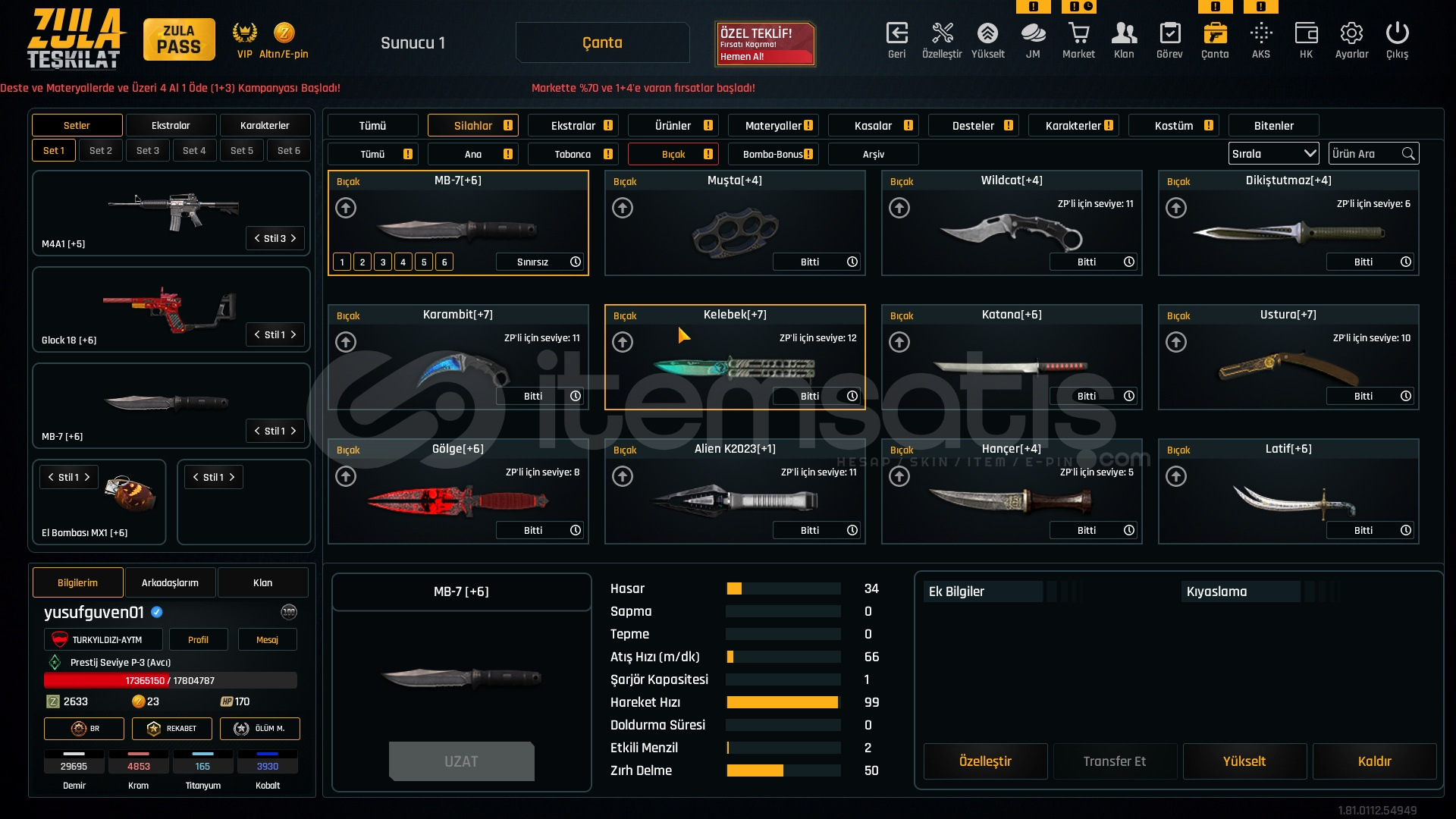The width and height of the screenshot is (1456, 819).
Task: Open the Set 4 tab
Action: pos(194,150)
